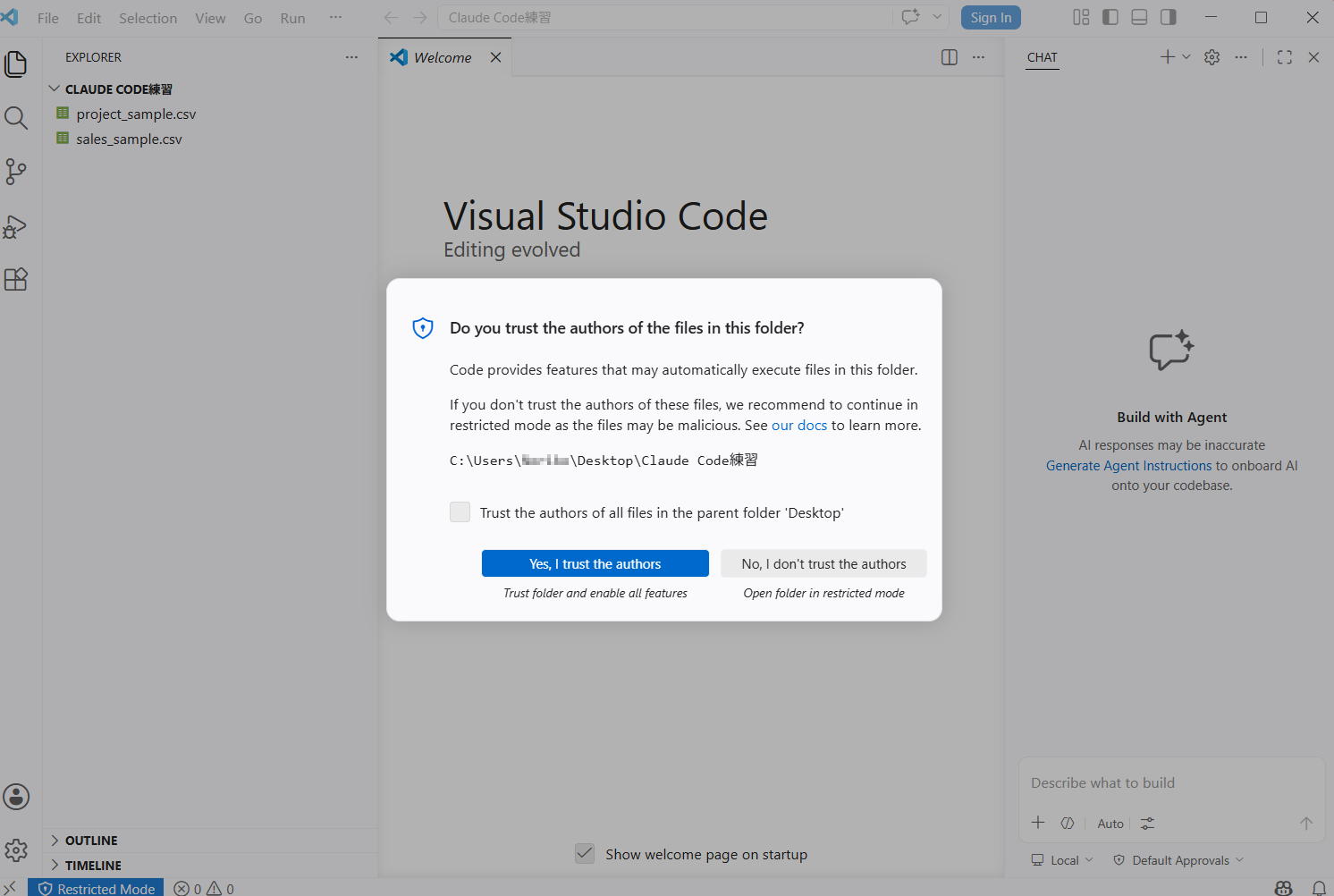Open the Extensions view
Screen dimensions: 1334x896
click(16, 280)
